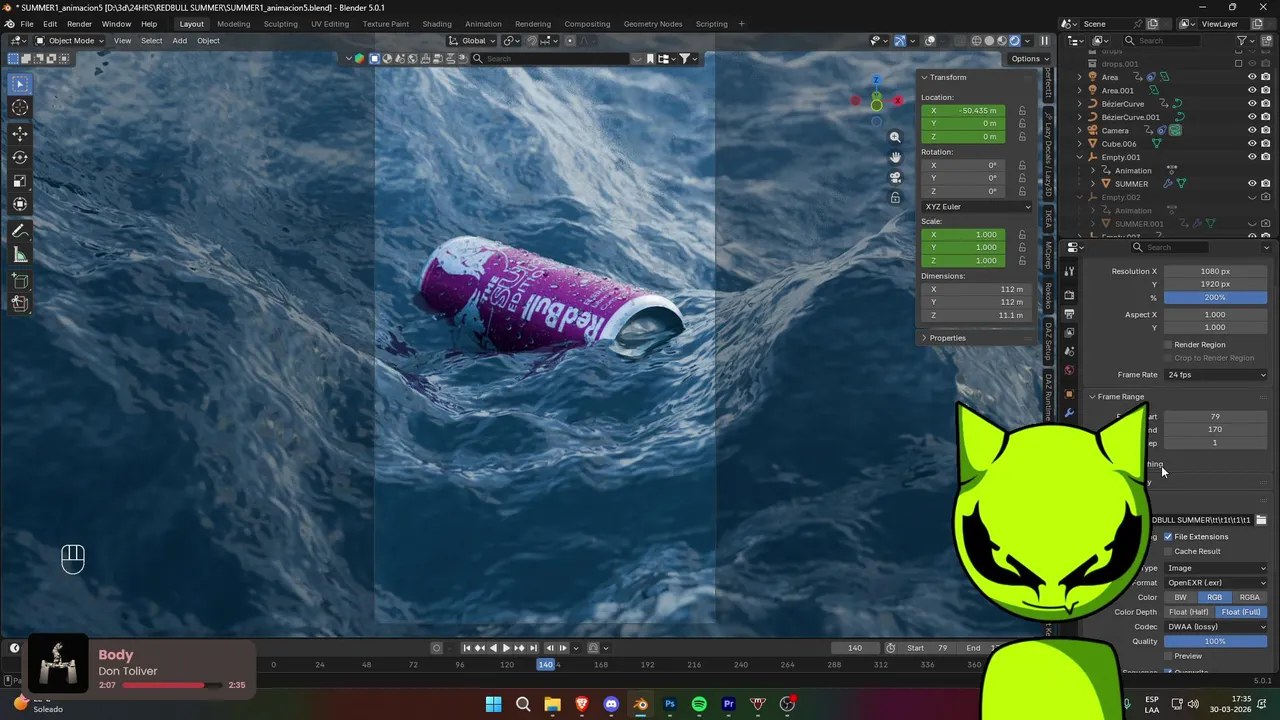The height and width of the screenshot is (720, 1280).
Task: Click the outliner filter funnel icon
Action: point(1242,41)
